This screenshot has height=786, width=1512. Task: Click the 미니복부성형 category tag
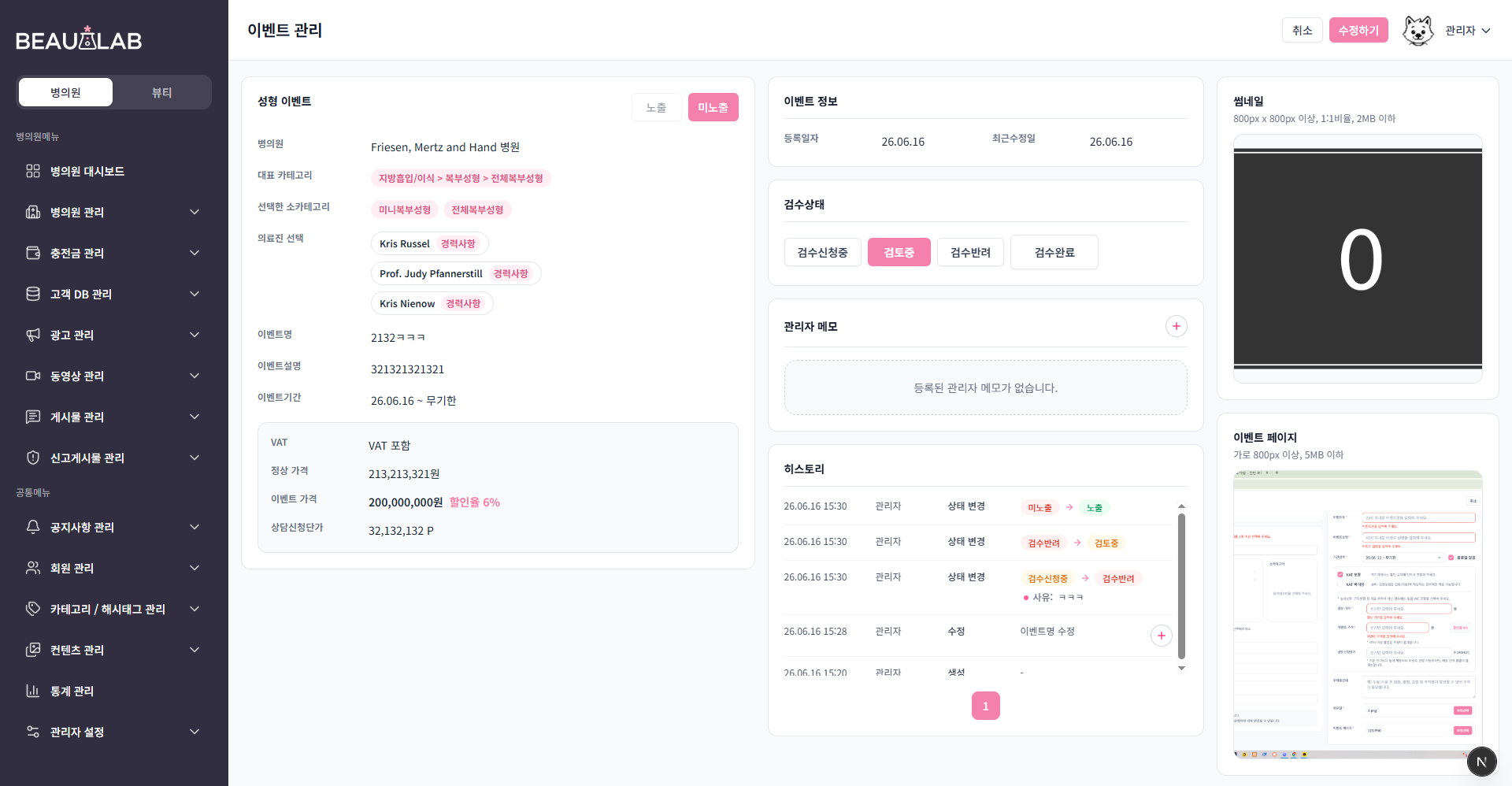(x=405, y=209)
